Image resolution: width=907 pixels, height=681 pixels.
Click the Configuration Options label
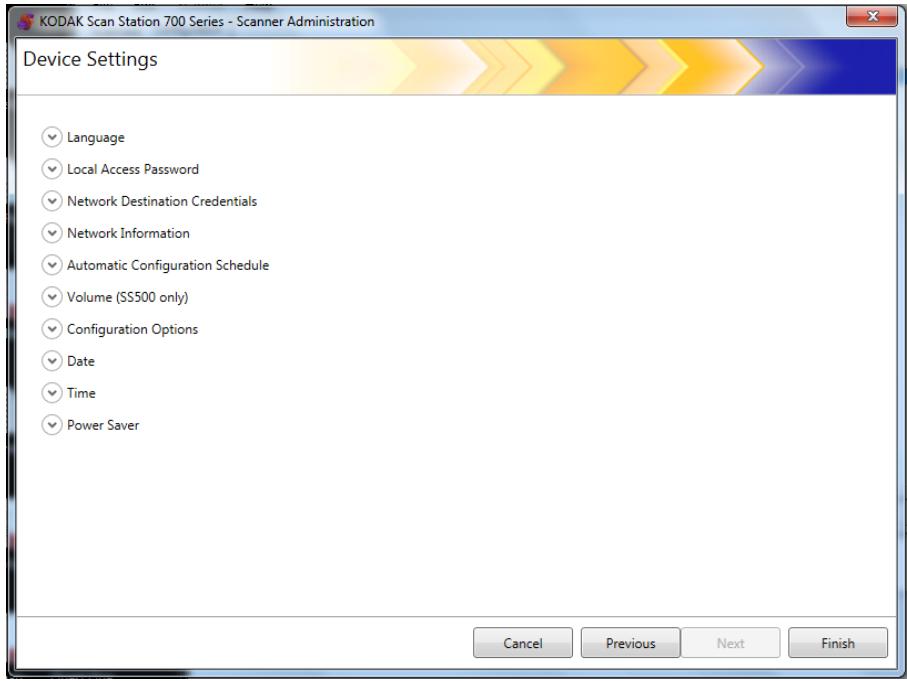tap(132, 329)
